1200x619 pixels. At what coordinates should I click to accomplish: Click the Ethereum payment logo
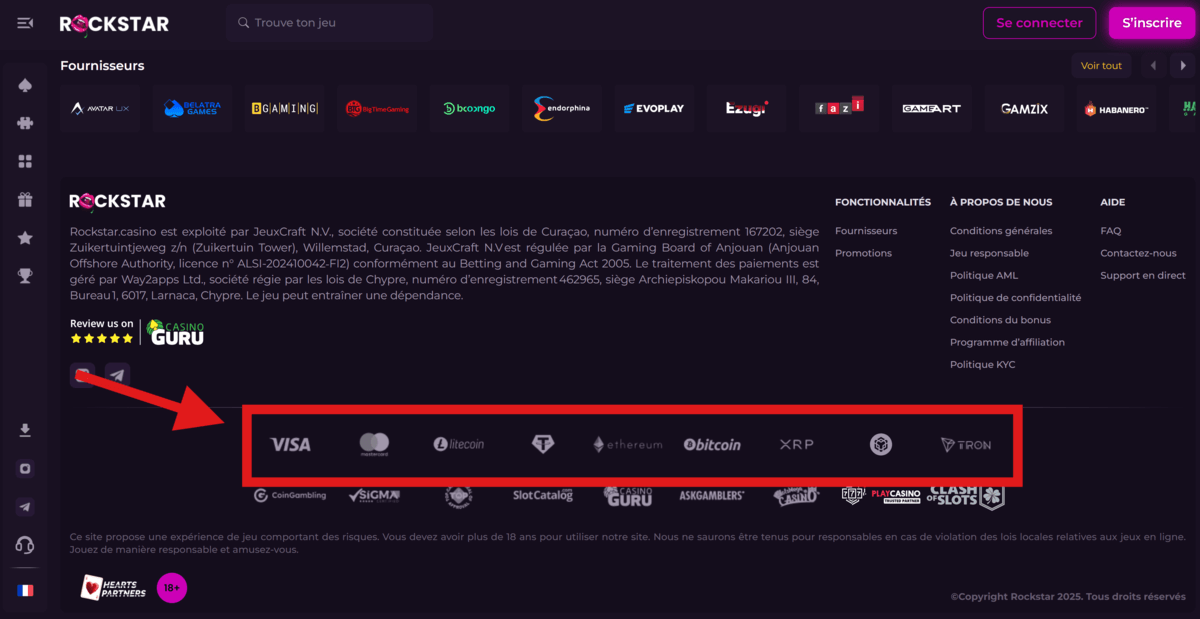pyautogui.click(x=628, y=444)
